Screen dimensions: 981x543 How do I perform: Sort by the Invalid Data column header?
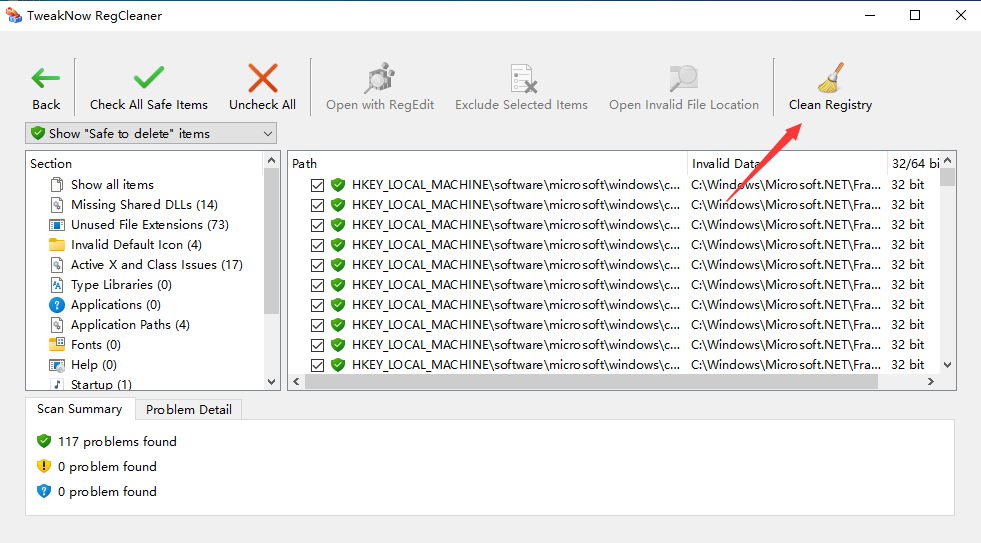(x=787, y=163)
